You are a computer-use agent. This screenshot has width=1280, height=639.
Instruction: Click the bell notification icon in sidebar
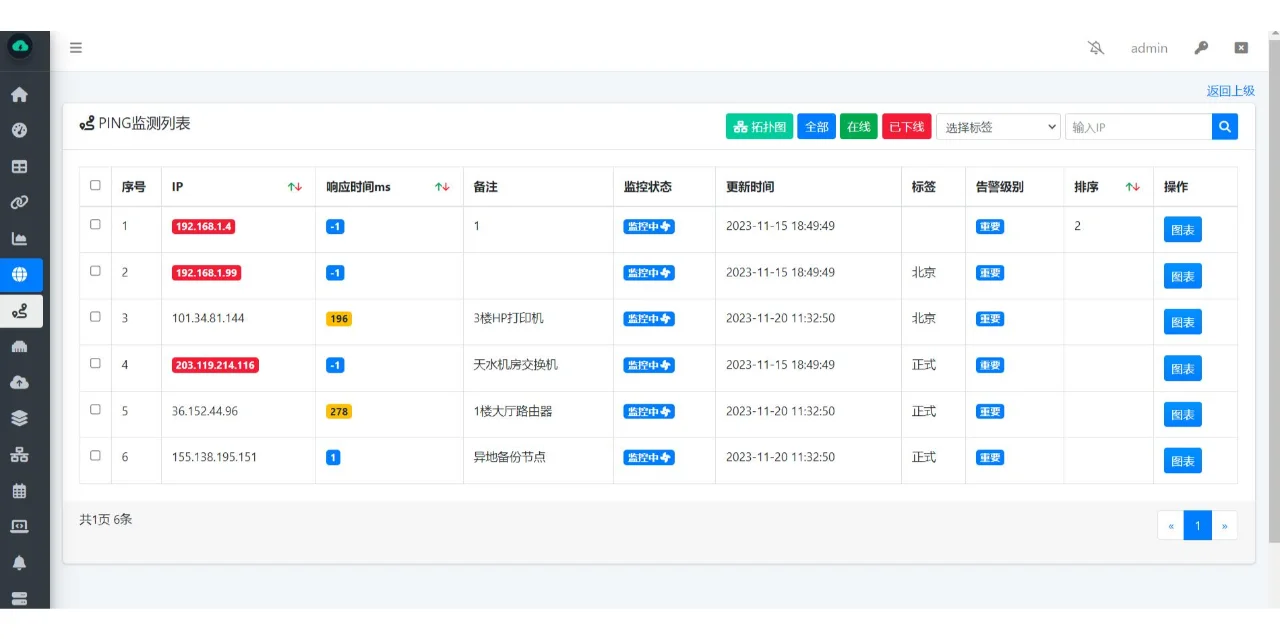[x=22, y=562]
